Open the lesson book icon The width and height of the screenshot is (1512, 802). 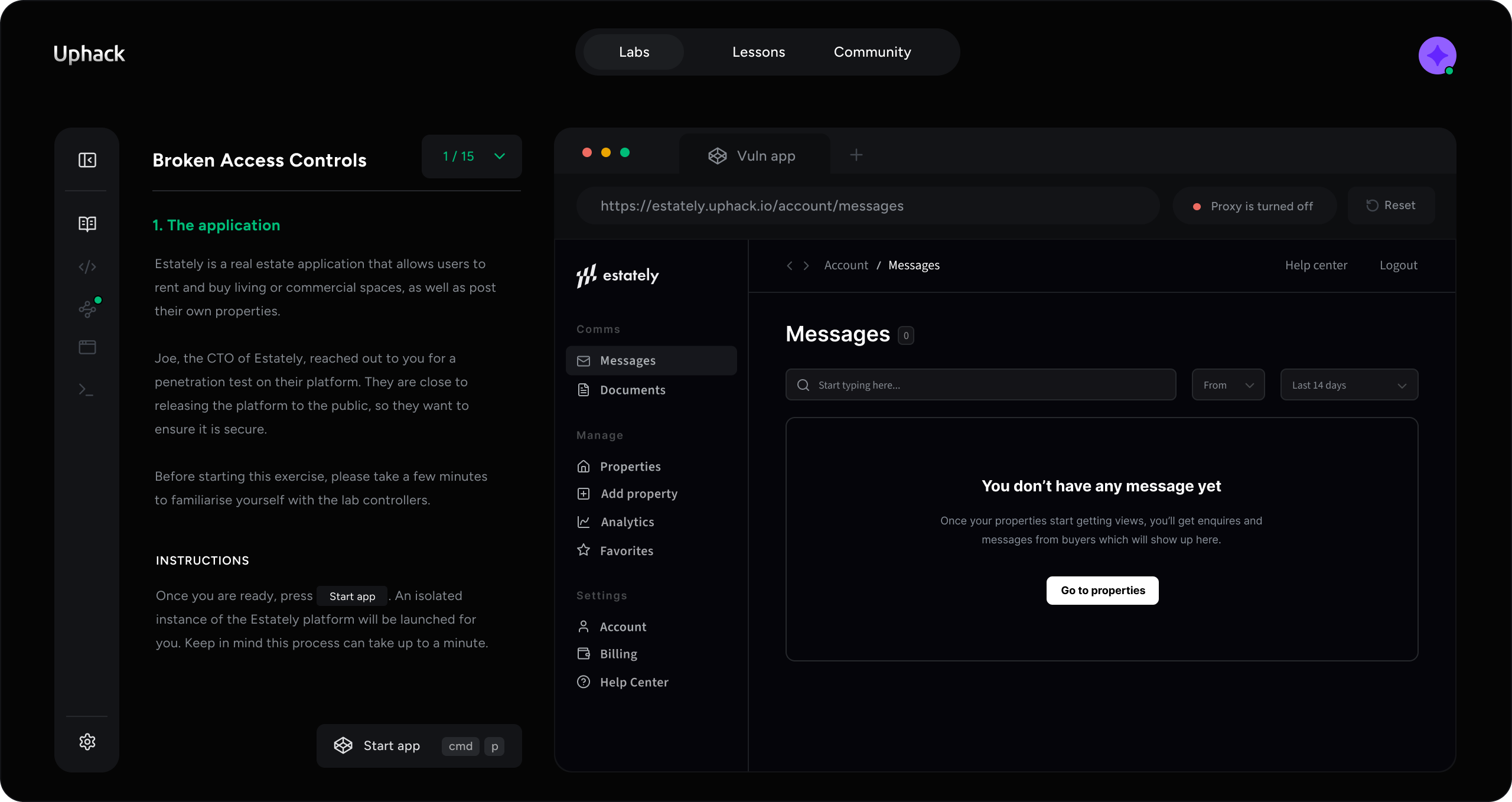pyautogui.click(x=87, y=224)
